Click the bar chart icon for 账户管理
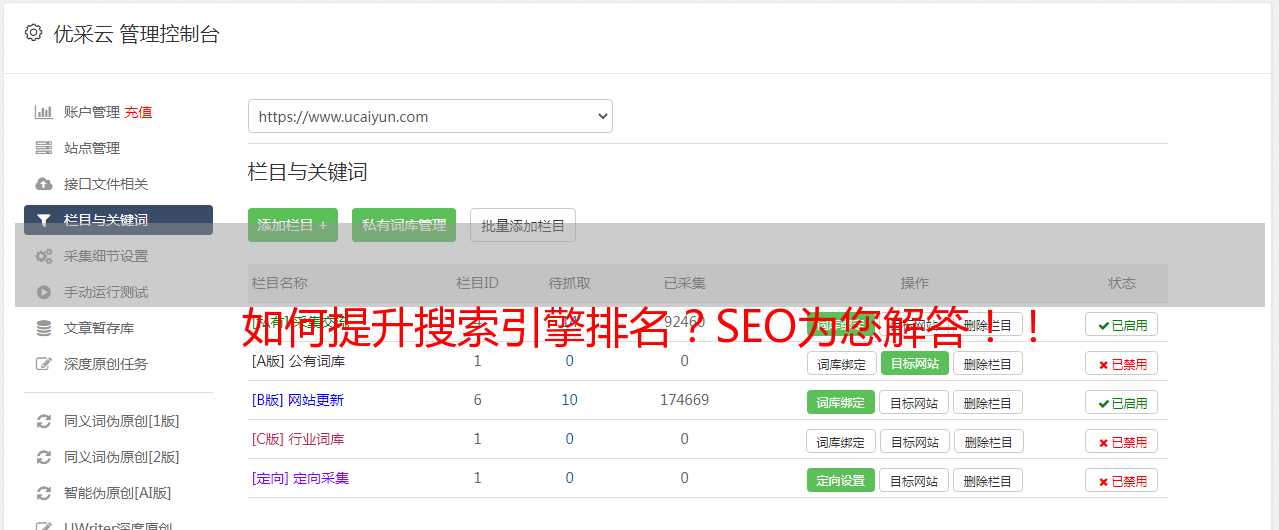 [x=43, y=112]
